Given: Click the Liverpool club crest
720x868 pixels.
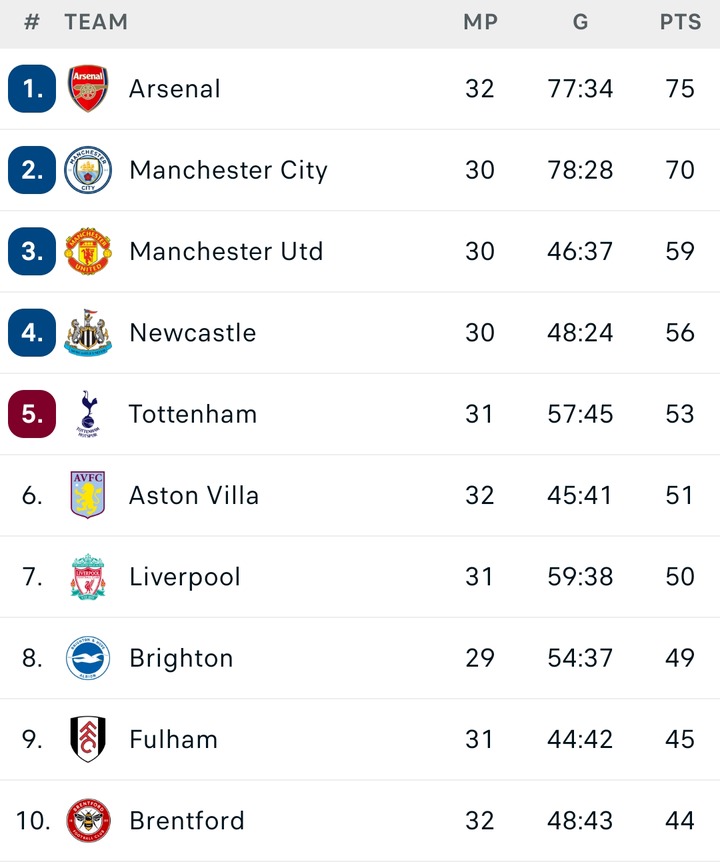Looking at the screenshot, I should [x=88, y=577].
